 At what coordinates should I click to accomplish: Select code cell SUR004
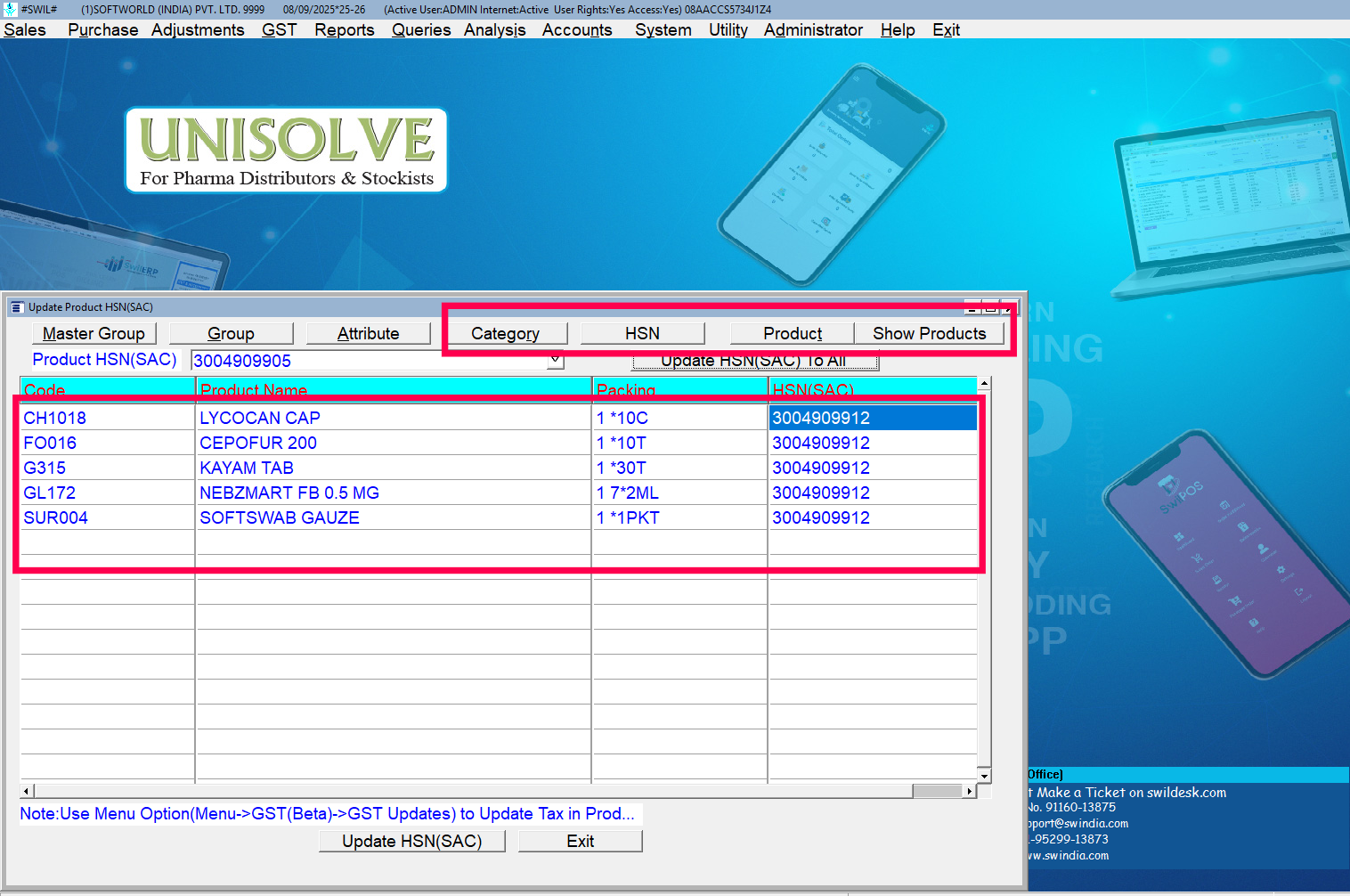click(x=108, y=517)
